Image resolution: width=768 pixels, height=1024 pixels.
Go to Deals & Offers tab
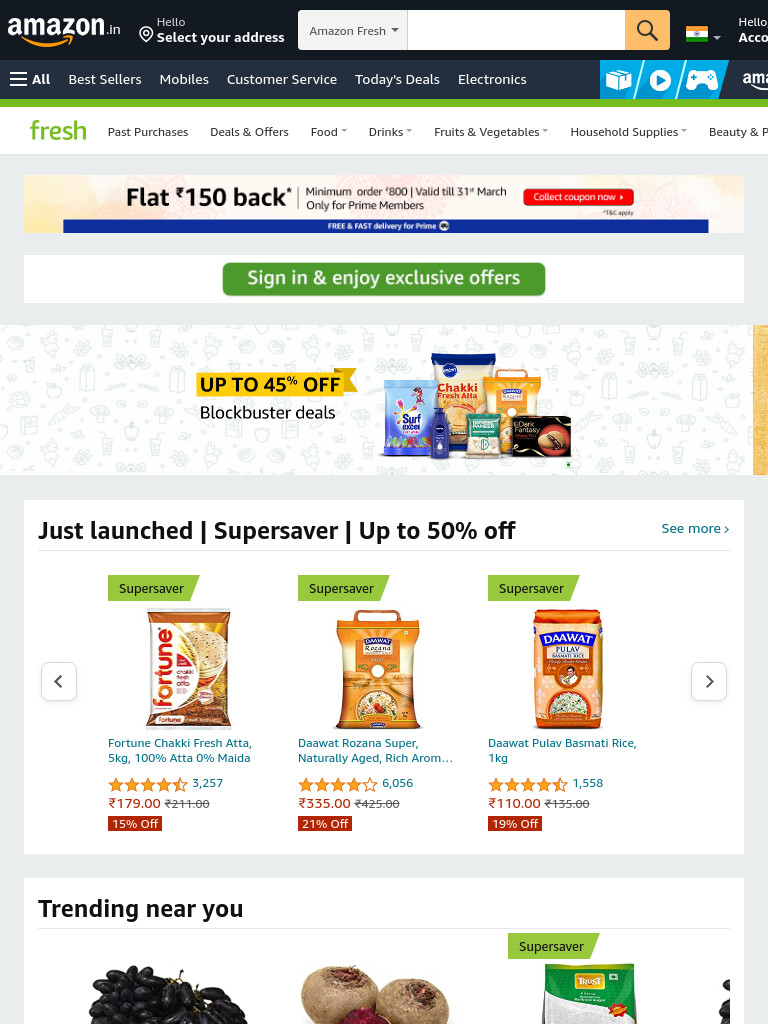[249, 132]
